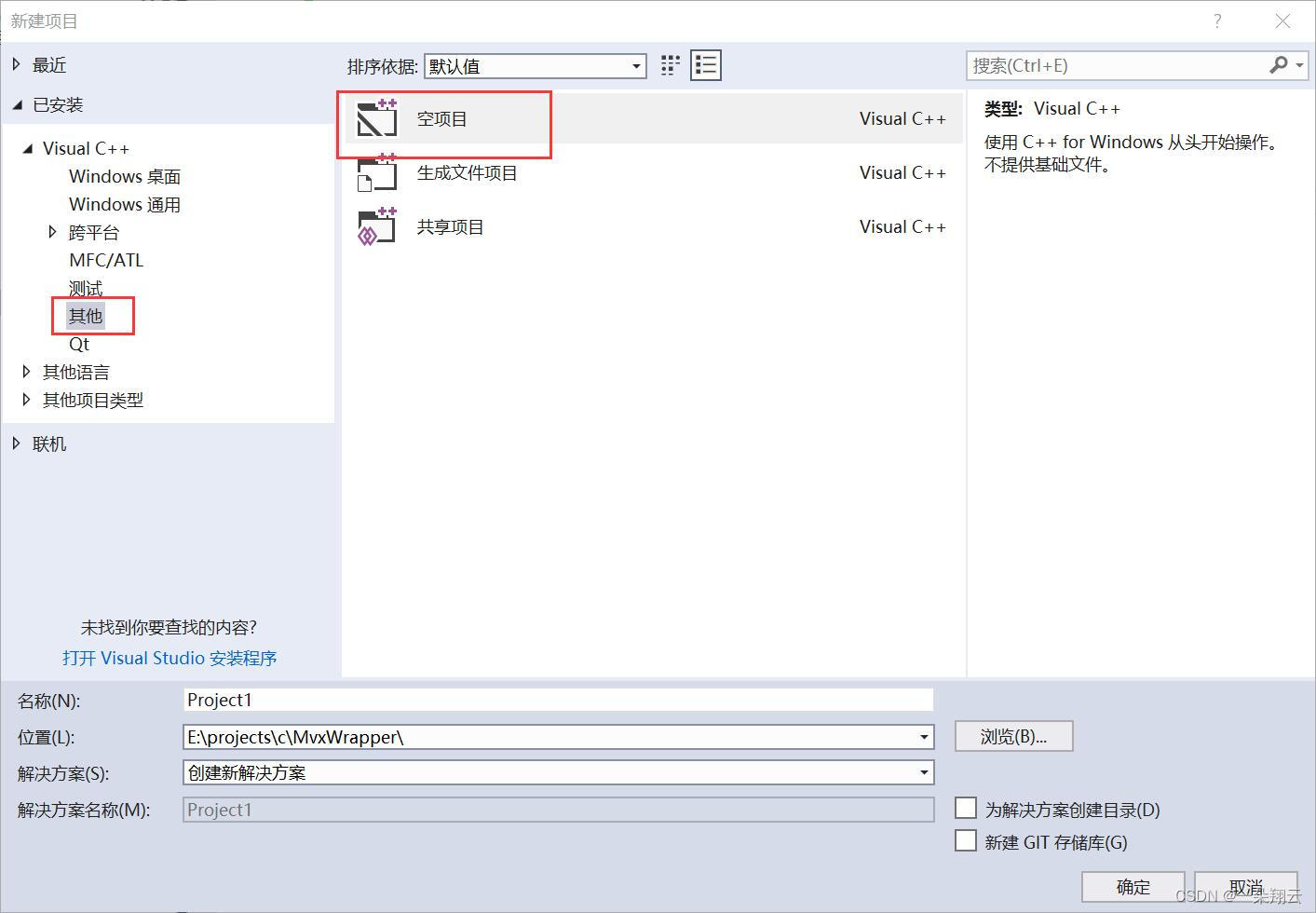Expand the 跨平台 node
This screenshot has width=1316, height=913.
pyautogui.click(x=53, y=232)
